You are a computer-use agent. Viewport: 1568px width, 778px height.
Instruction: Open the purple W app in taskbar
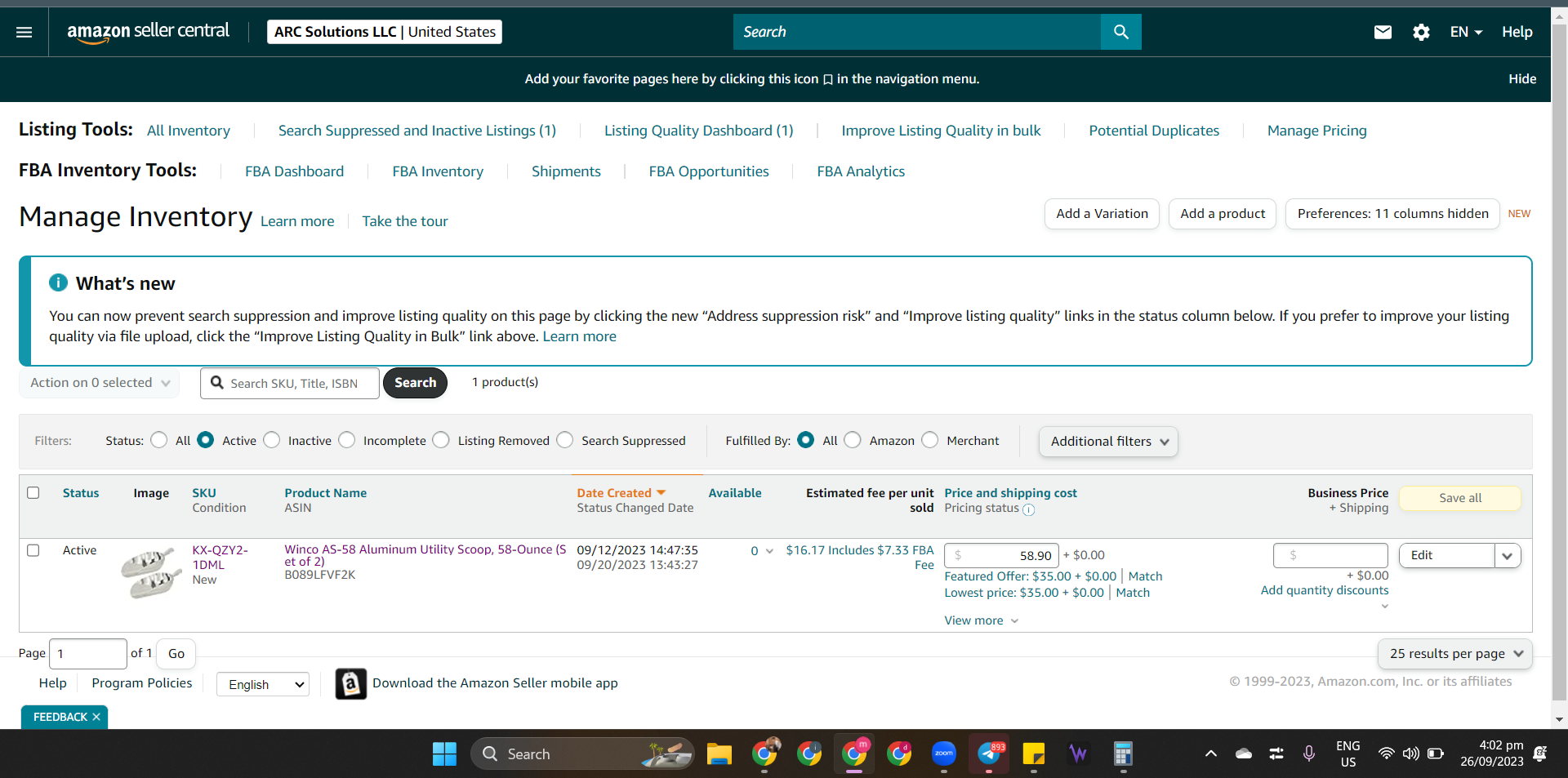(x=1079, y=754)
